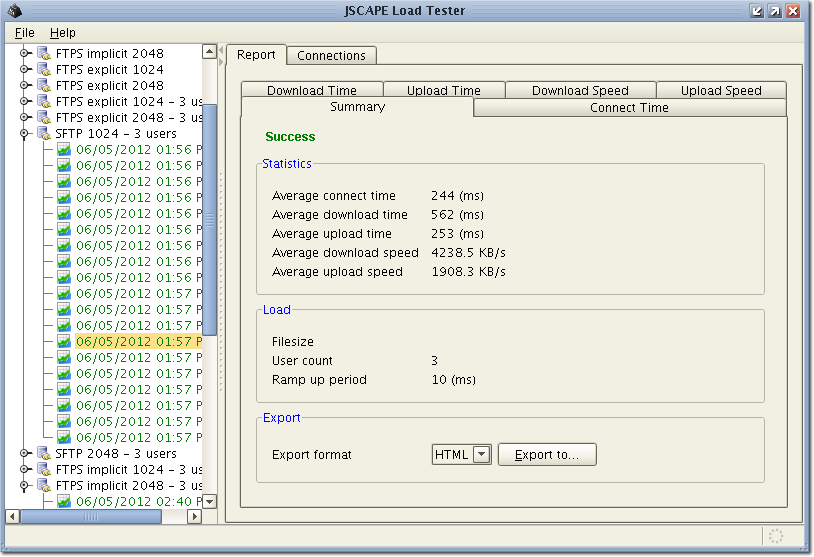This screenshot has height=557, width=814.
Task: Open the Upload Time tab
Action: click(444, 90)
